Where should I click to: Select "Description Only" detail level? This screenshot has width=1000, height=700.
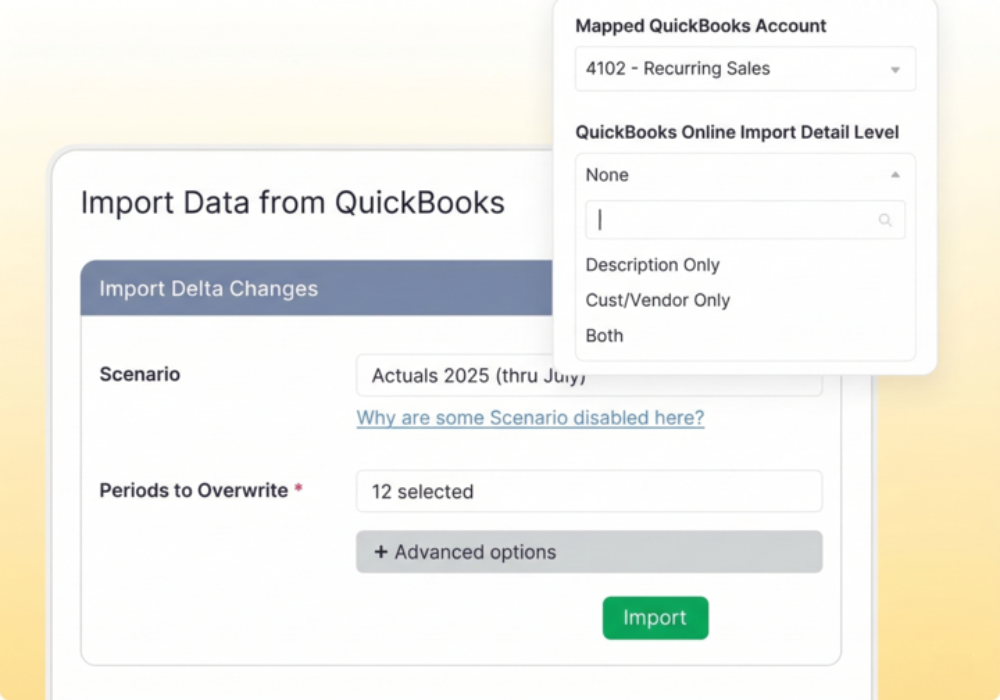[652, 265]
